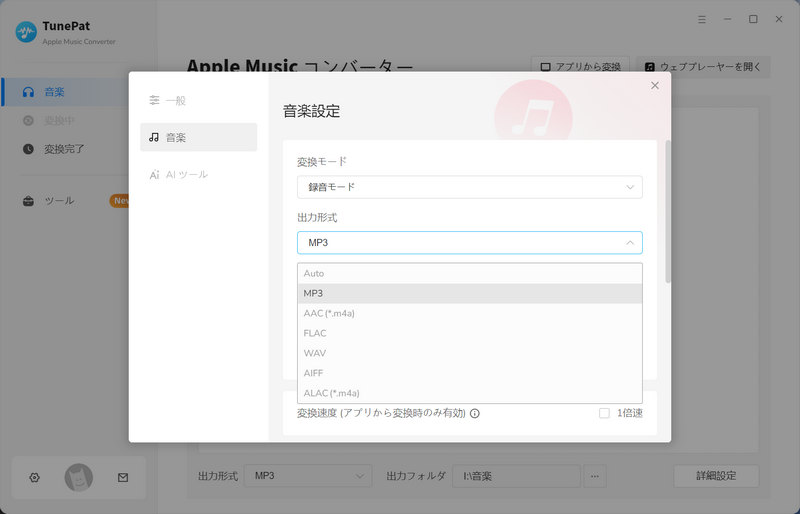
Task: Enable the 1倍速 checkbox
Action: (x=604, y=413)
